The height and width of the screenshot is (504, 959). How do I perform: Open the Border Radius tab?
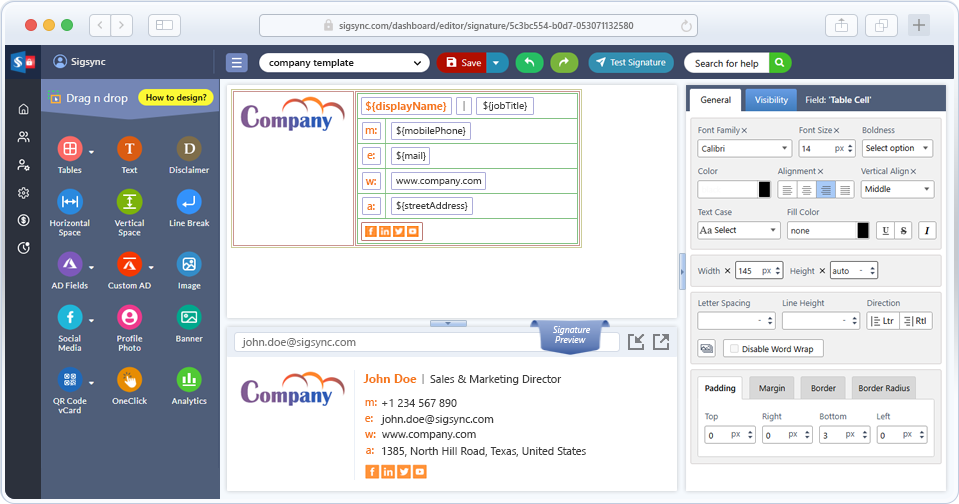tap(884, 388)
